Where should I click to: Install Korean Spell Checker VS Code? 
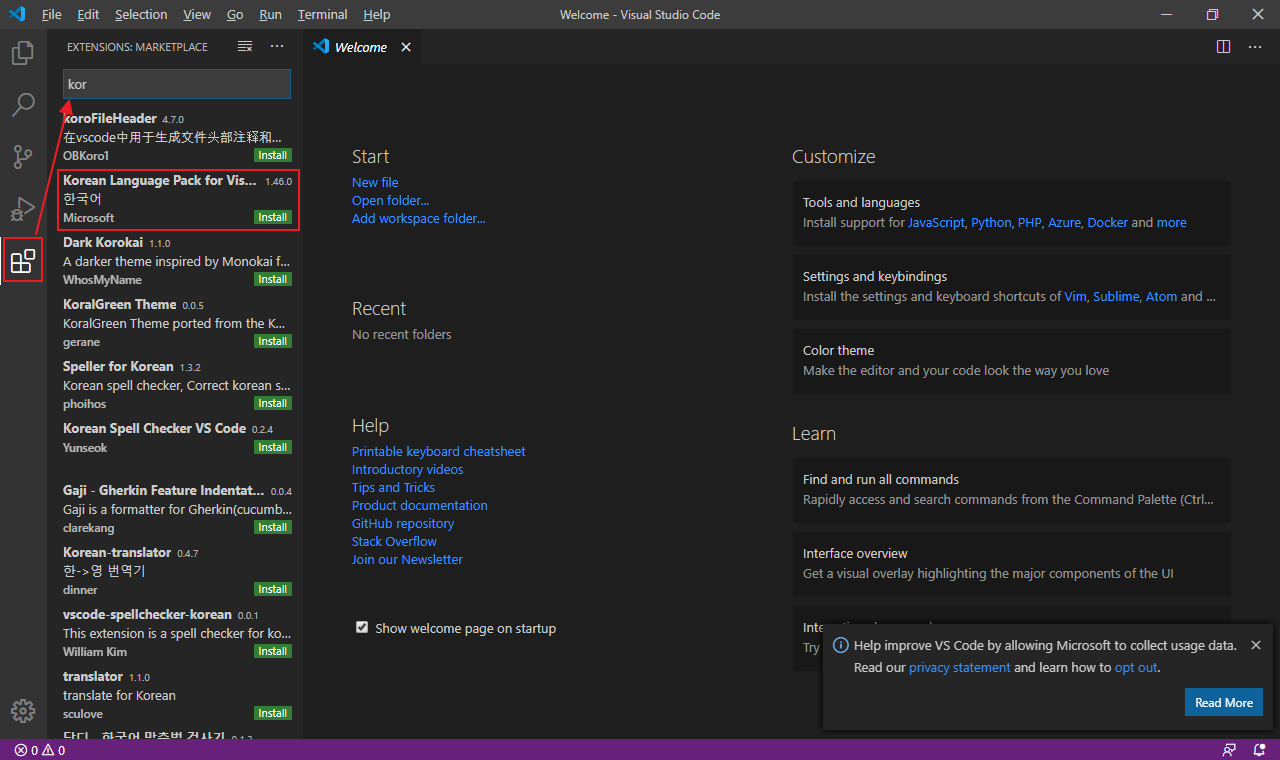[273, 447]
